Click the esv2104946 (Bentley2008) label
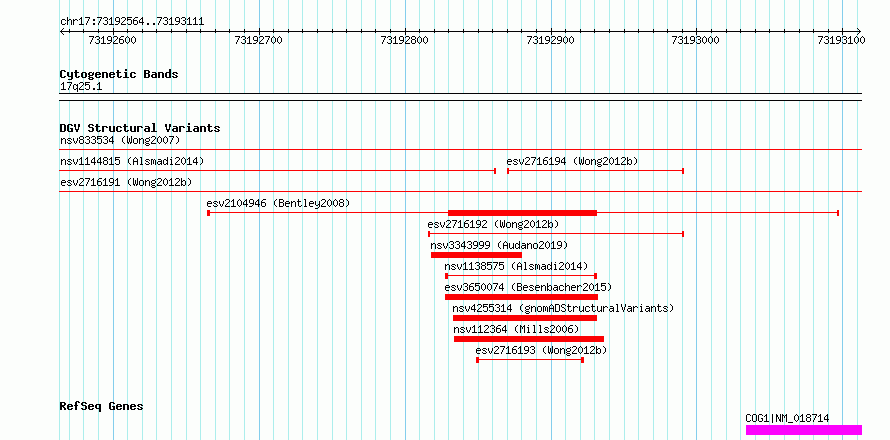890x440 pixels. [278, 203]
